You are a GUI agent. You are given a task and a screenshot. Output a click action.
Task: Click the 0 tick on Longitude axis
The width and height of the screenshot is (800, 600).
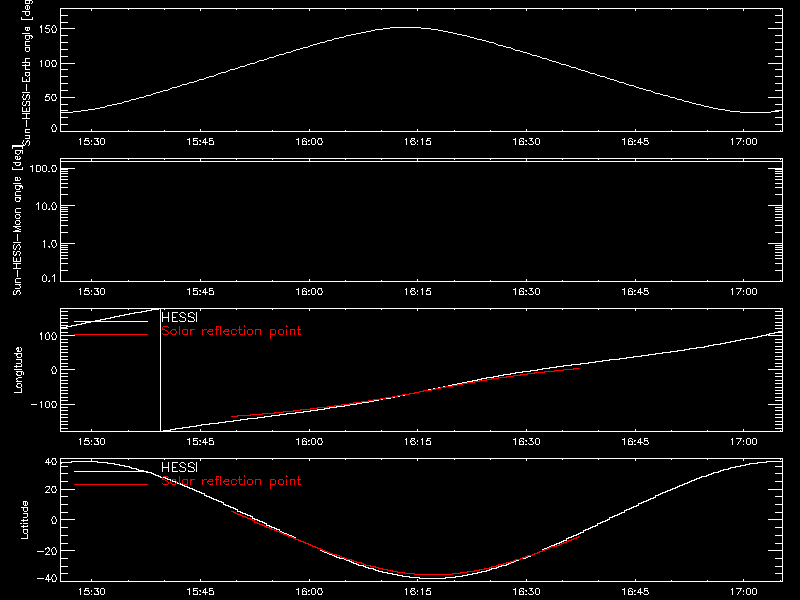[54, 370]
